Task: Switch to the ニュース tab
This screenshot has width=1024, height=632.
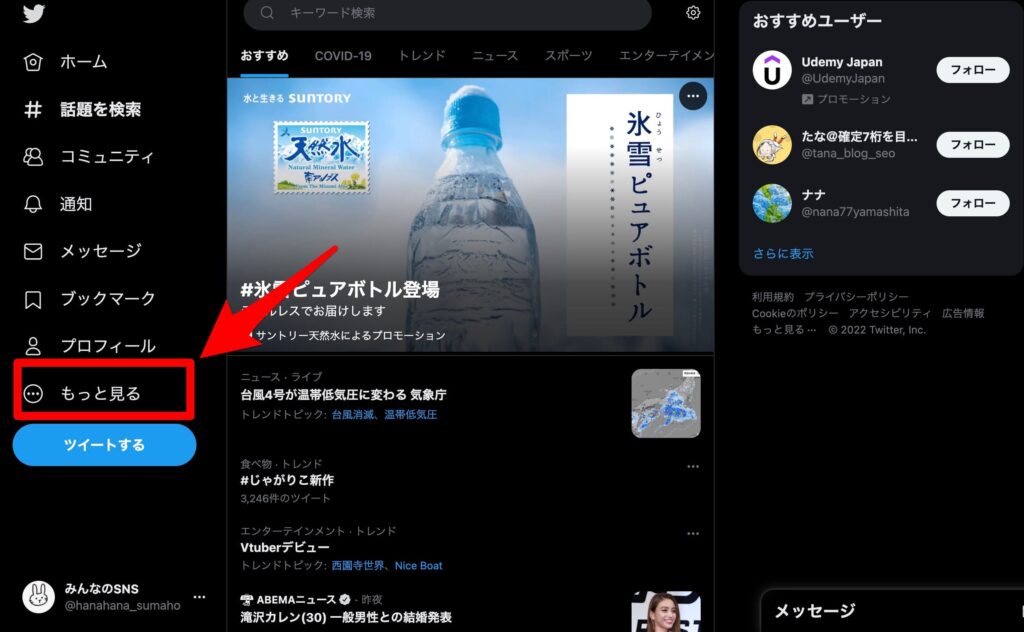Action: pyautogui.click(x=495, y=55)
